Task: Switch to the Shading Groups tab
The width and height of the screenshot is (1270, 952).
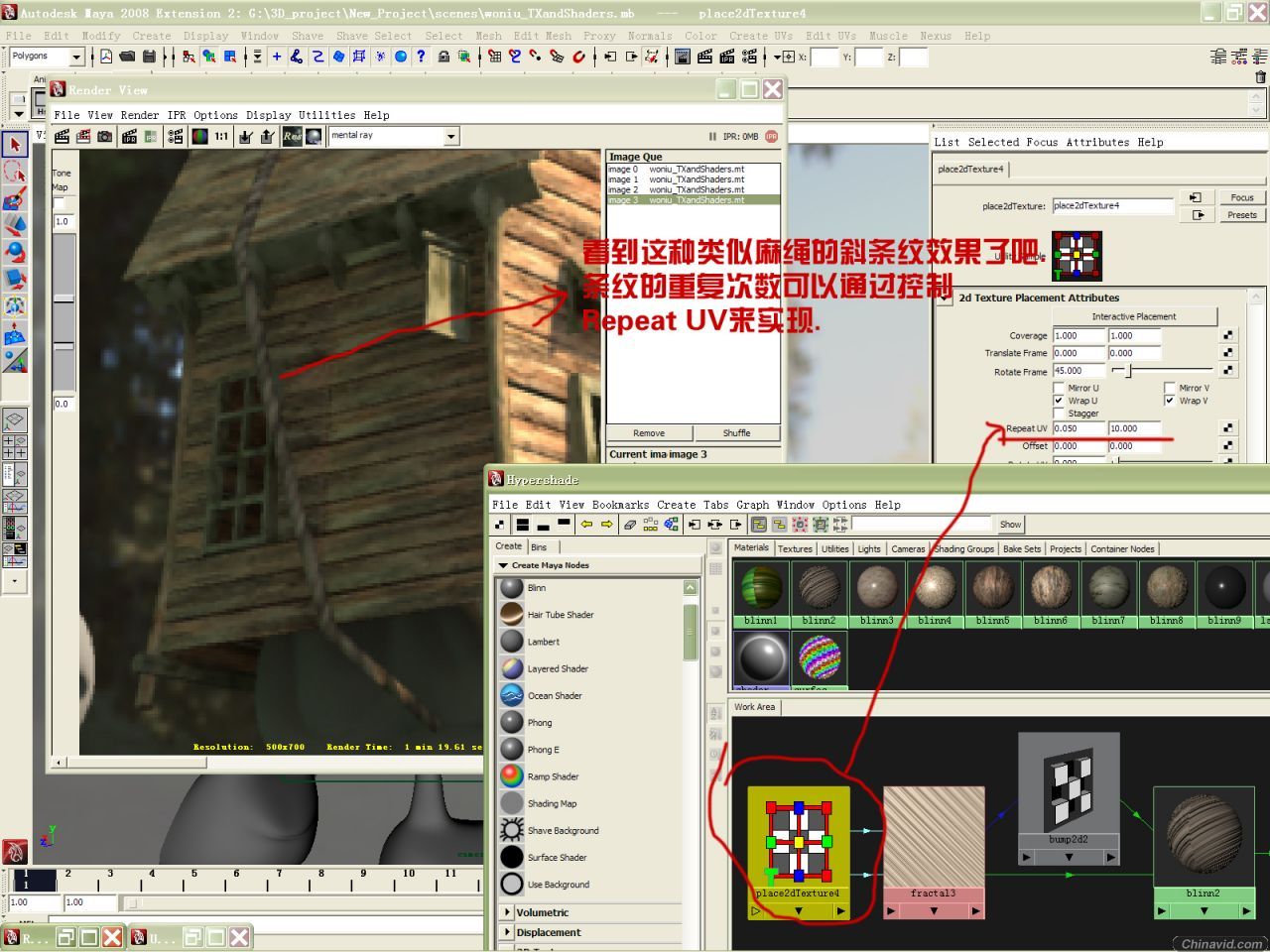Action: (963, 548)
